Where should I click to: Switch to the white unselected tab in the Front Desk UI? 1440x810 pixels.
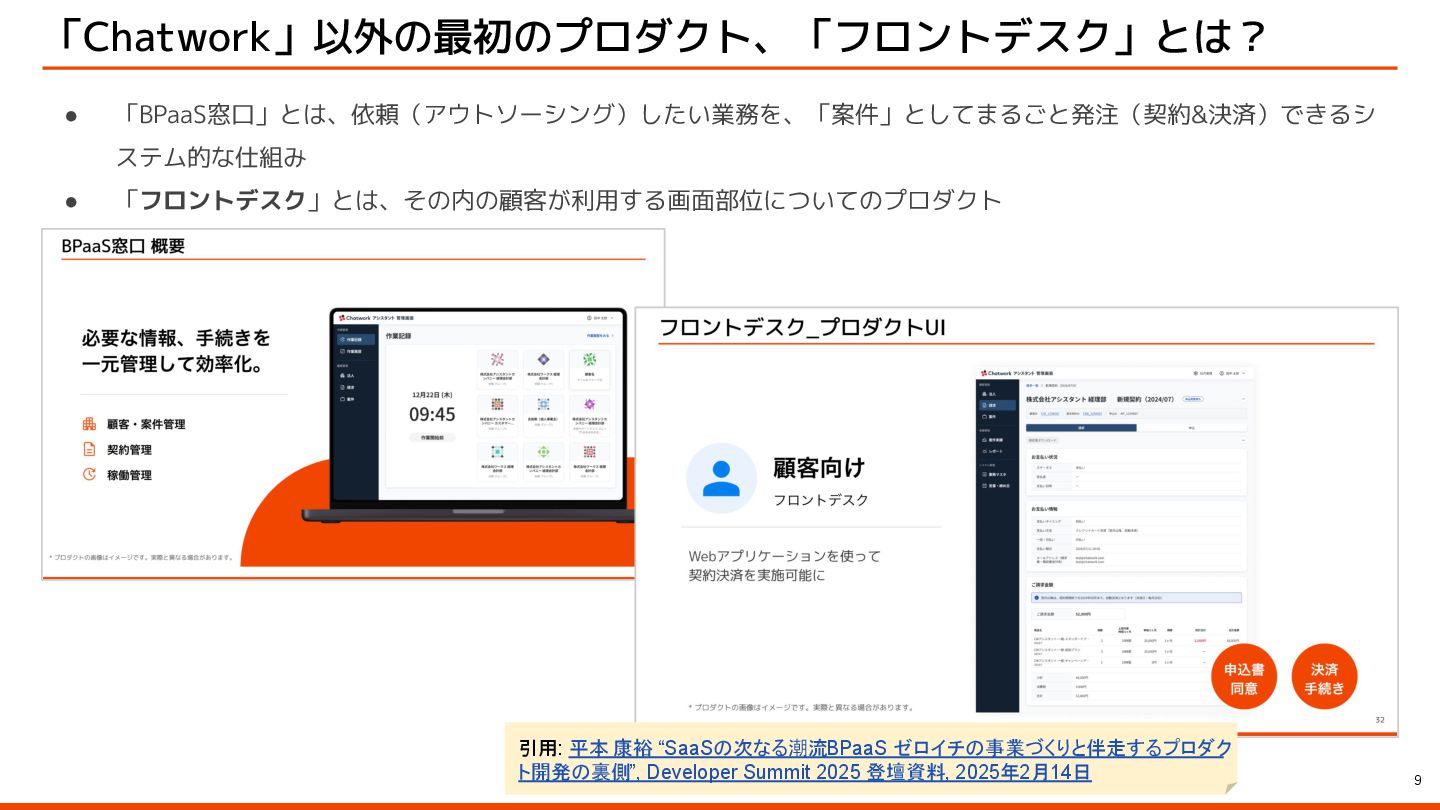[x=1191, y=427]
